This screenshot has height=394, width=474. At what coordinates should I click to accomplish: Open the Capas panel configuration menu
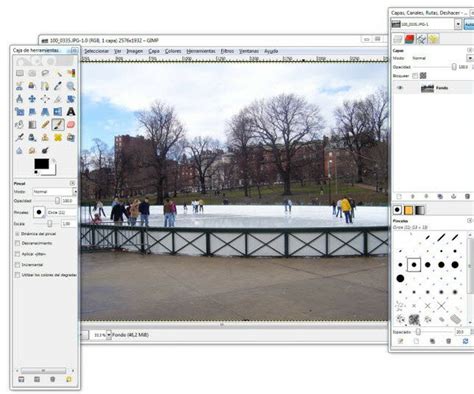[470, 50]
